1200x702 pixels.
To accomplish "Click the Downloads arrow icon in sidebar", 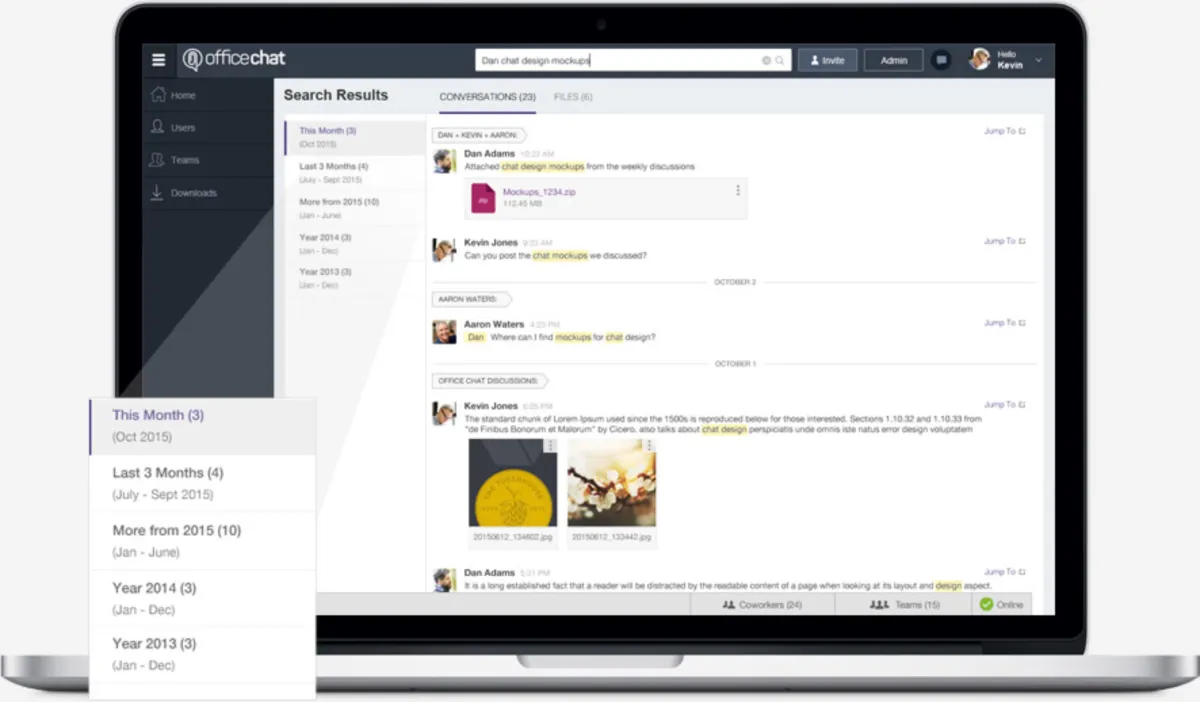I will [157, 192].
